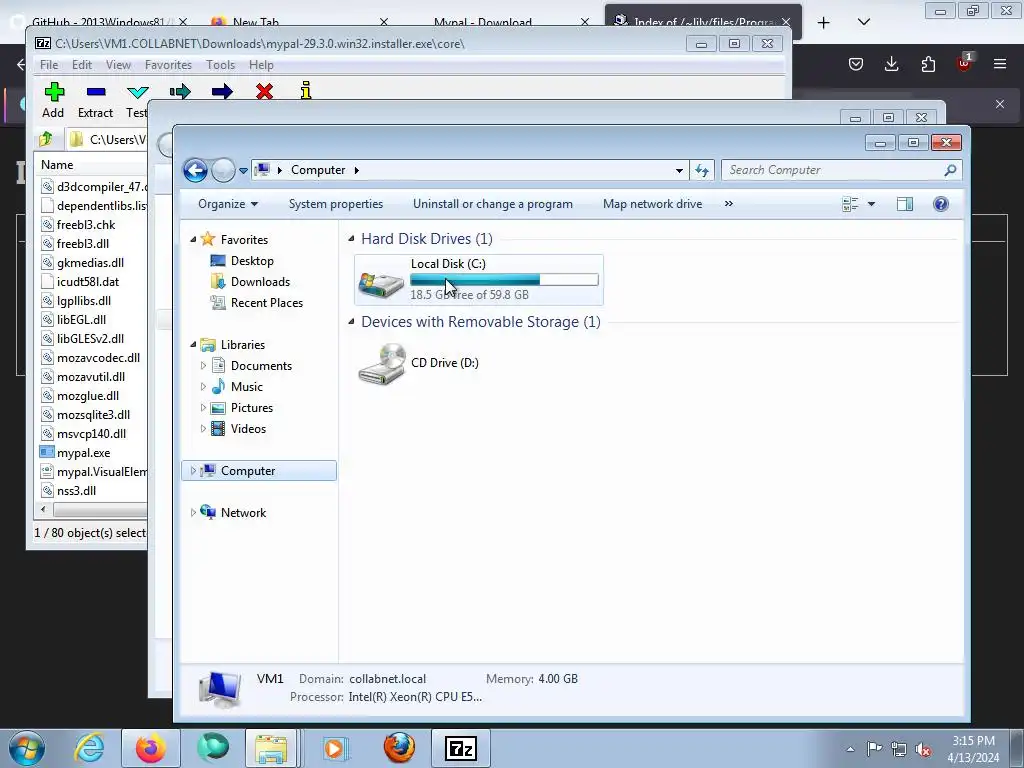Collapse the Favorites tree node
Screen dimensions: 1024x768
(193, 240)
